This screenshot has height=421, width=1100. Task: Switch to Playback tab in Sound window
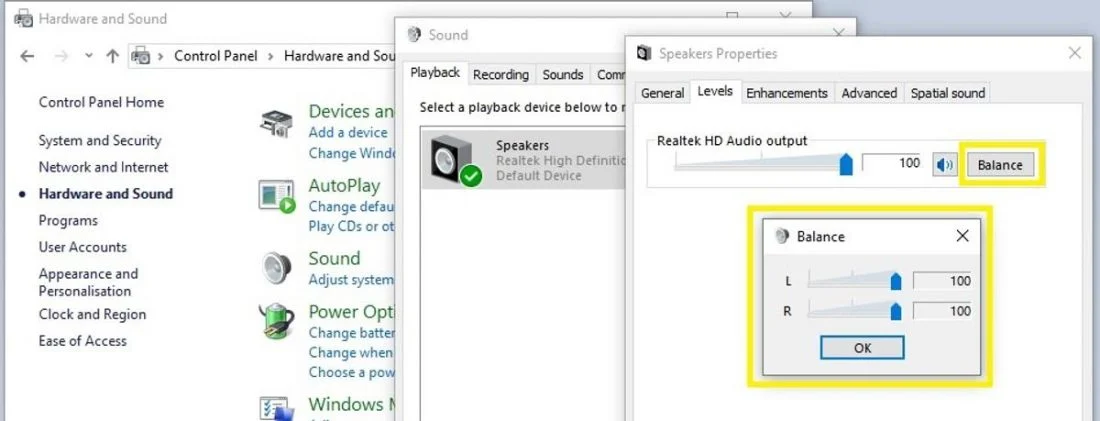[x=435, y=73]
